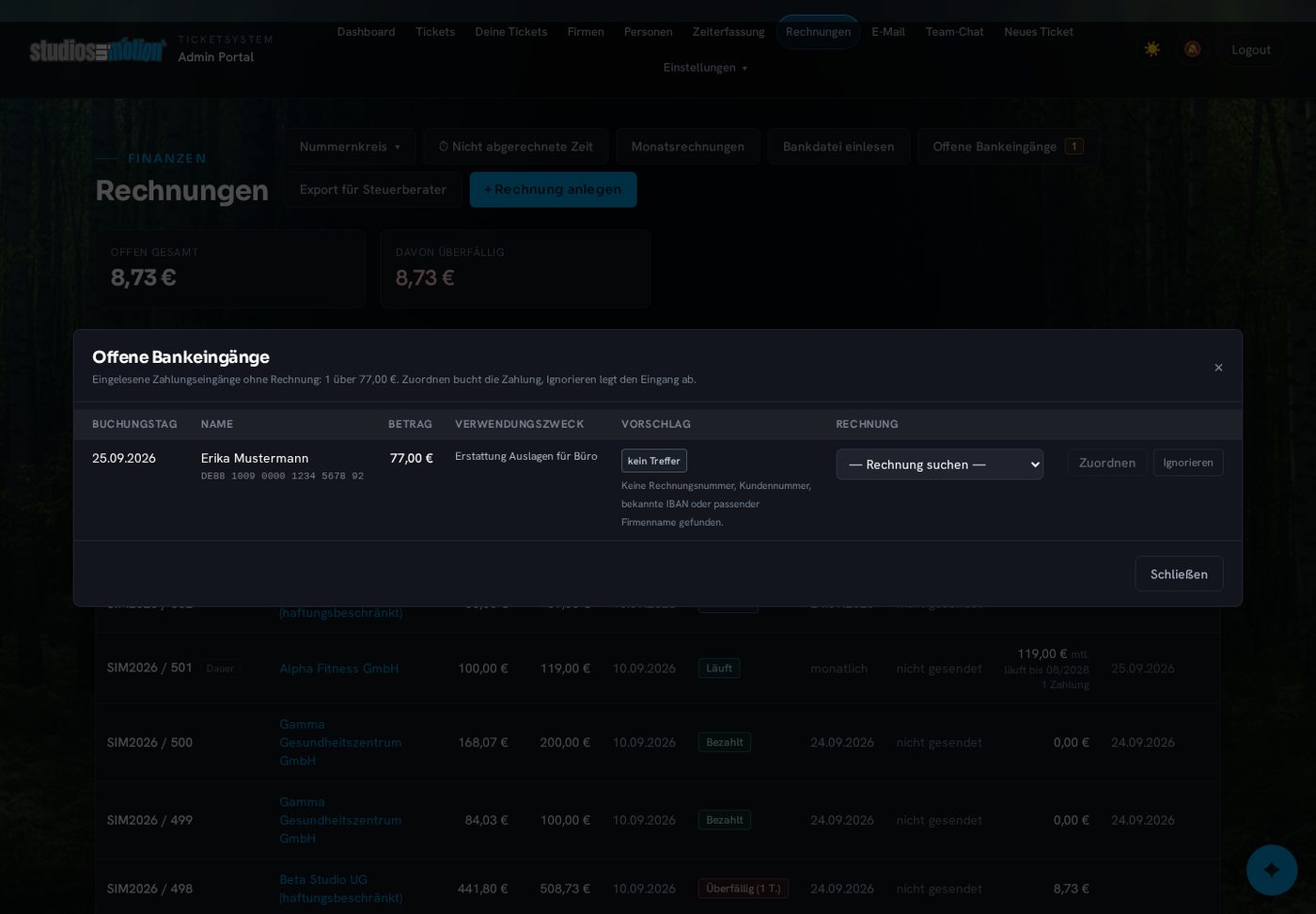Open the Firmen navigation item
Viewport: 1316px width, 914px height.
tap(586, 32)
